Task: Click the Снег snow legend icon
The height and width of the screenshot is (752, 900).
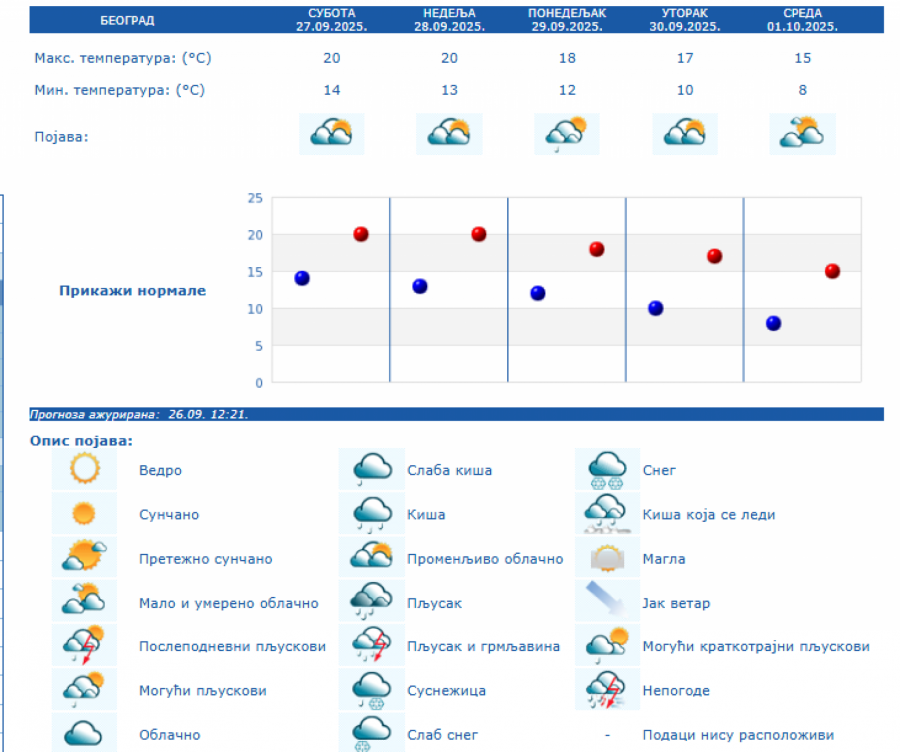Action: point(607,469)
